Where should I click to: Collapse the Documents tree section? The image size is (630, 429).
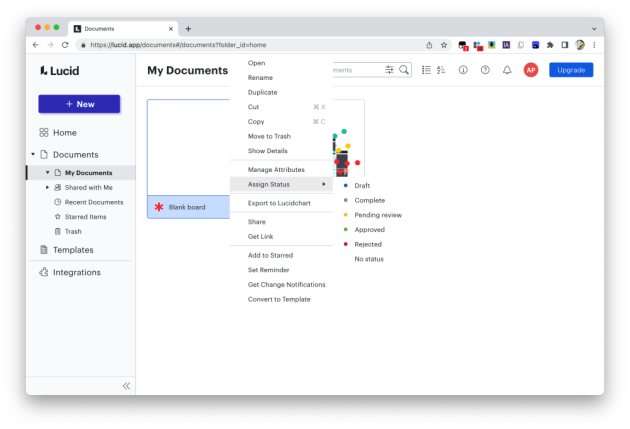click(33, 154)
